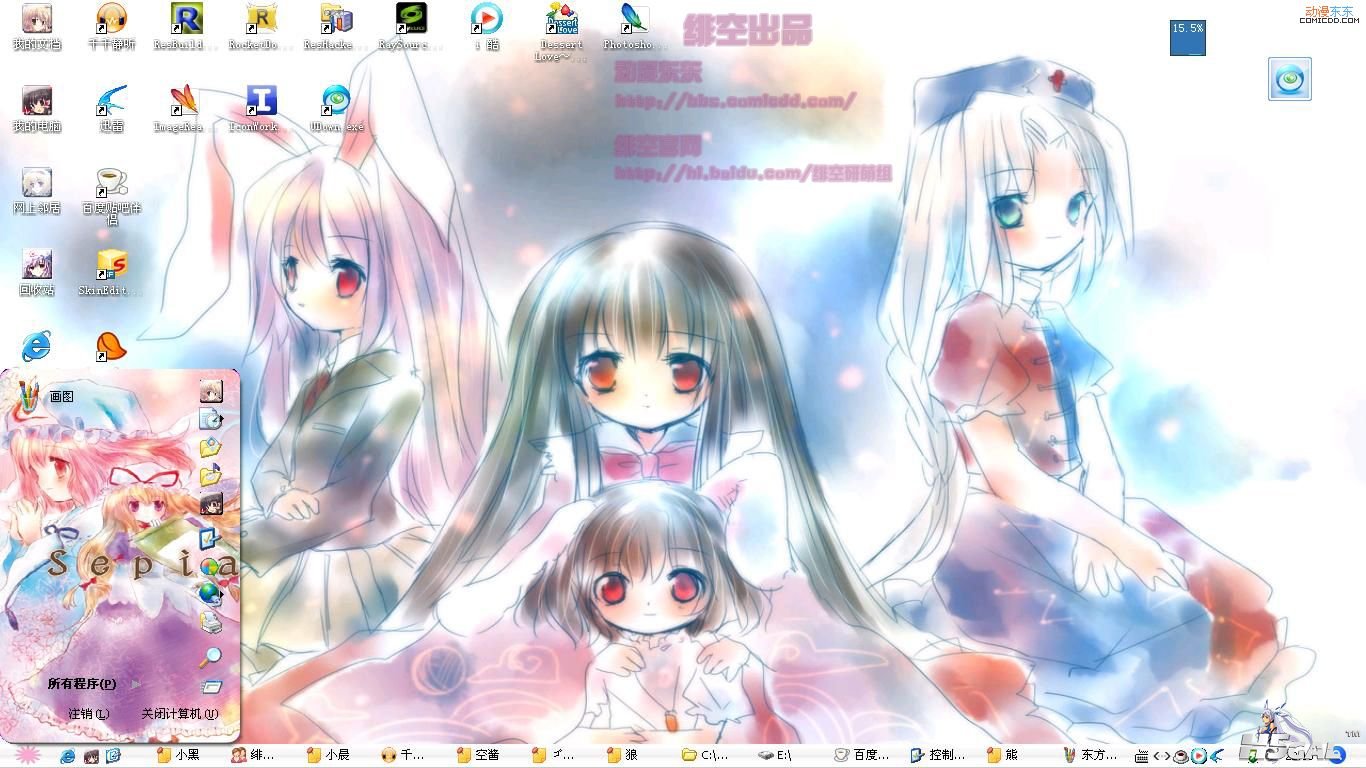Switch to the 小晨 taskbar window

pos(328,755)
